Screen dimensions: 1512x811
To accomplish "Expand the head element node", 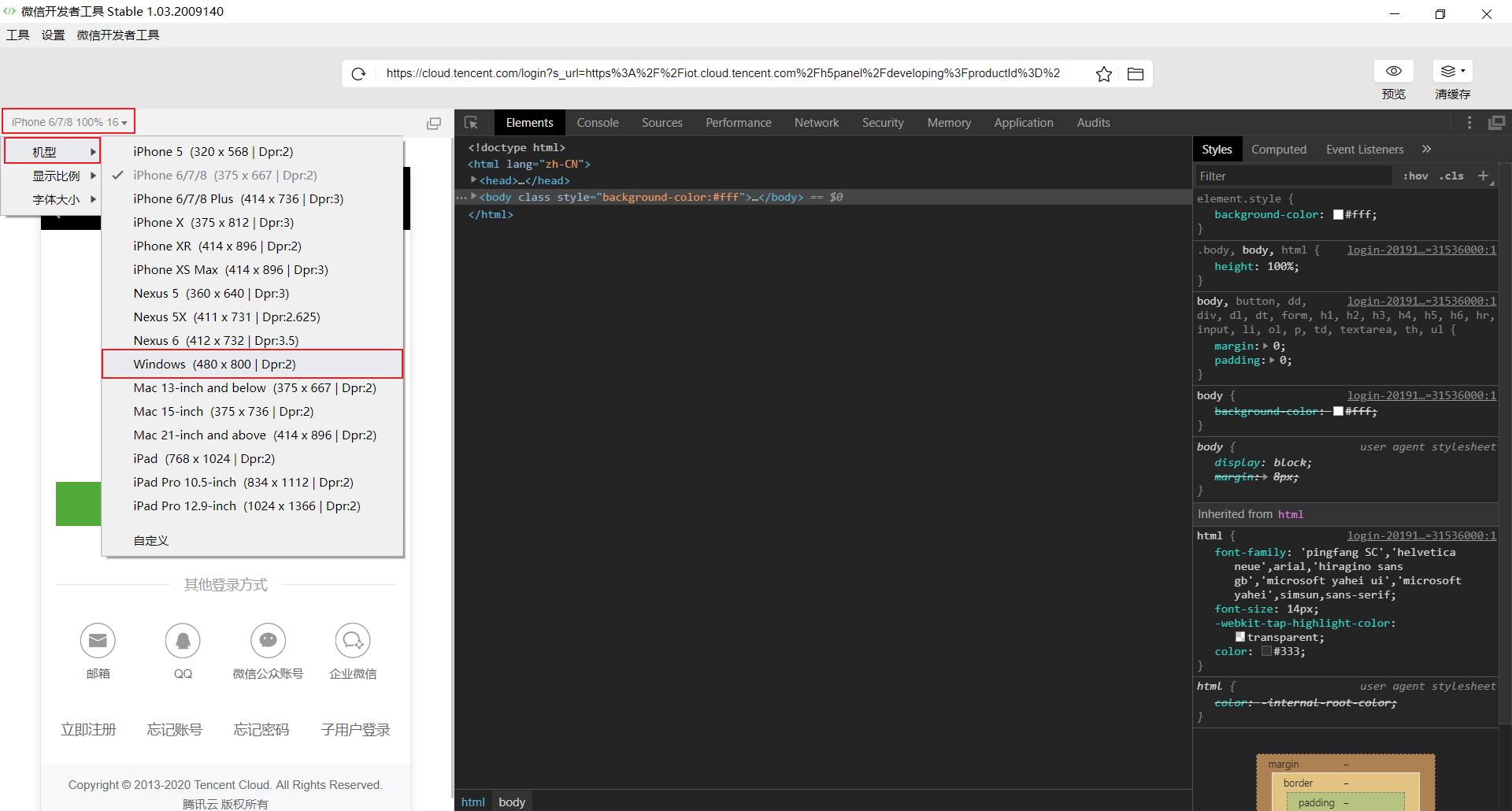I will tap(473, 180).
